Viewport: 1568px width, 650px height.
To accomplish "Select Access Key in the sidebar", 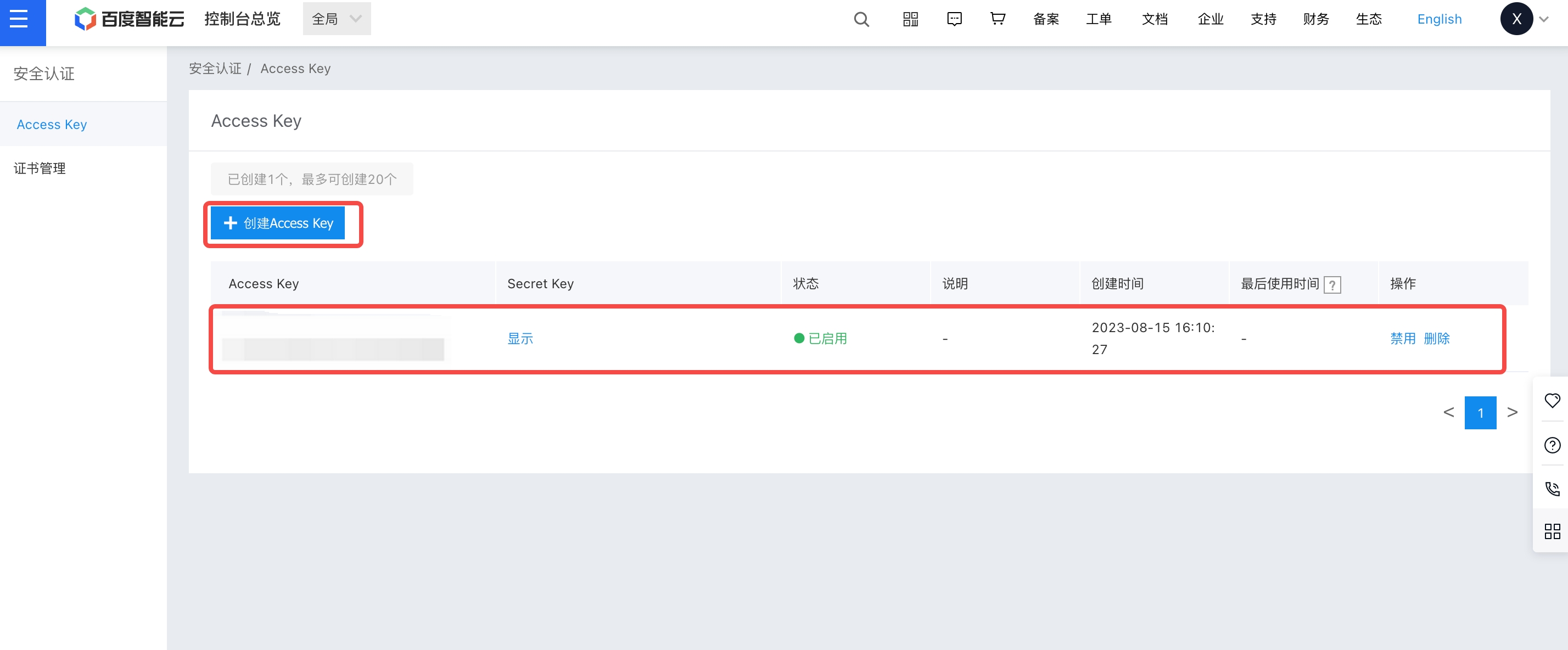I will (52, 124).
